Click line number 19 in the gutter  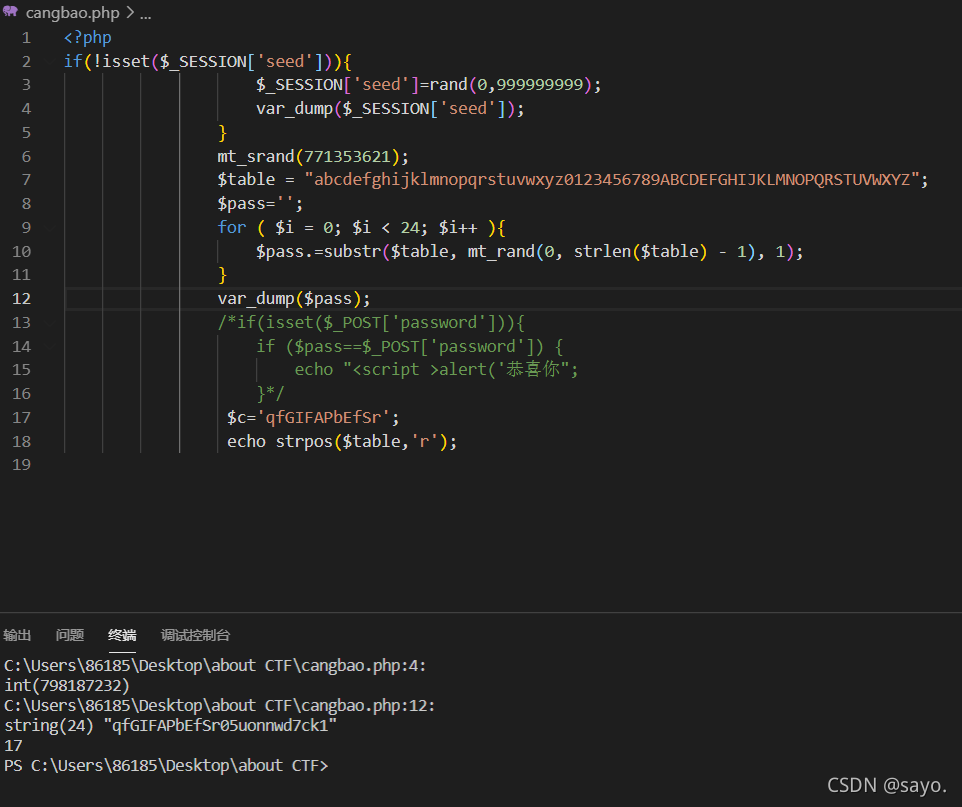21,465
